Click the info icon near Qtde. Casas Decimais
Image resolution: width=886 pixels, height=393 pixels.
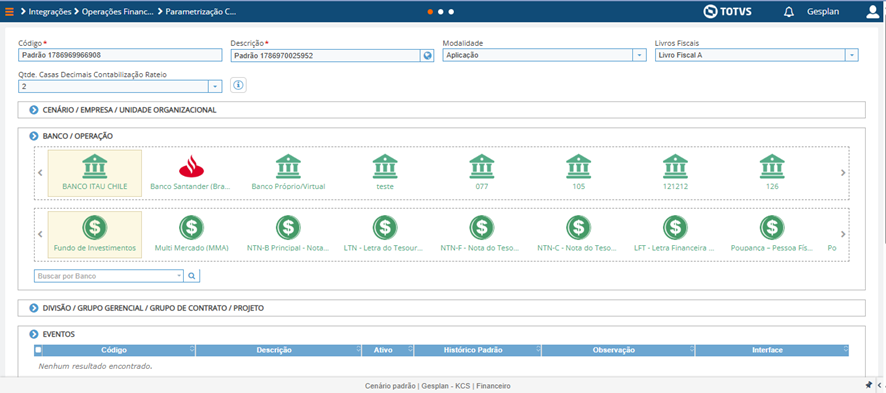(x=238, y=85)
